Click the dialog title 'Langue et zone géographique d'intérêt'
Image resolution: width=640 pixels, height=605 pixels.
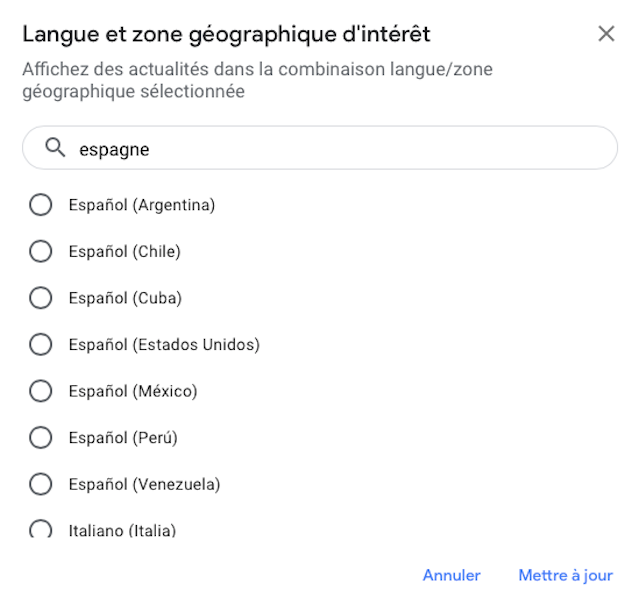[x=226, y=34]
